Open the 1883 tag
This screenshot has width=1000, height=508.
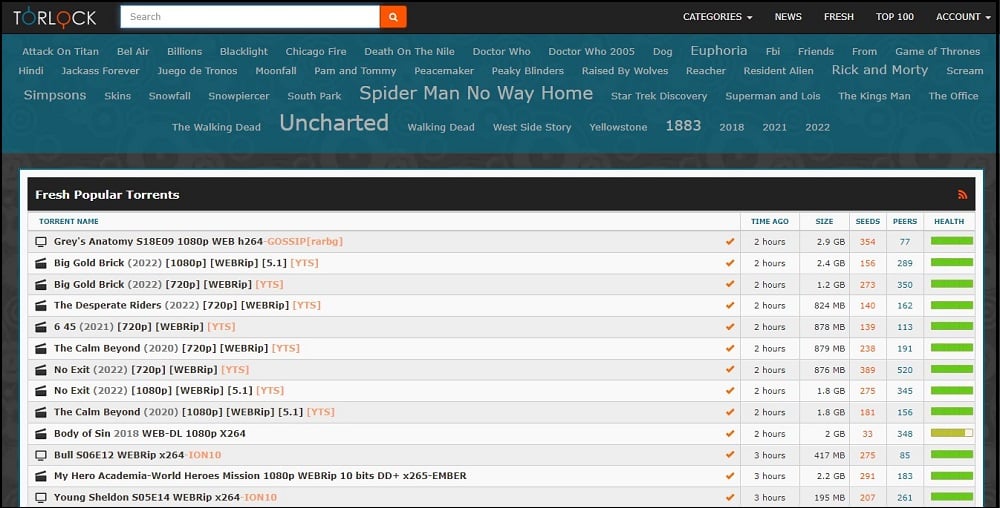click(683, 126)
